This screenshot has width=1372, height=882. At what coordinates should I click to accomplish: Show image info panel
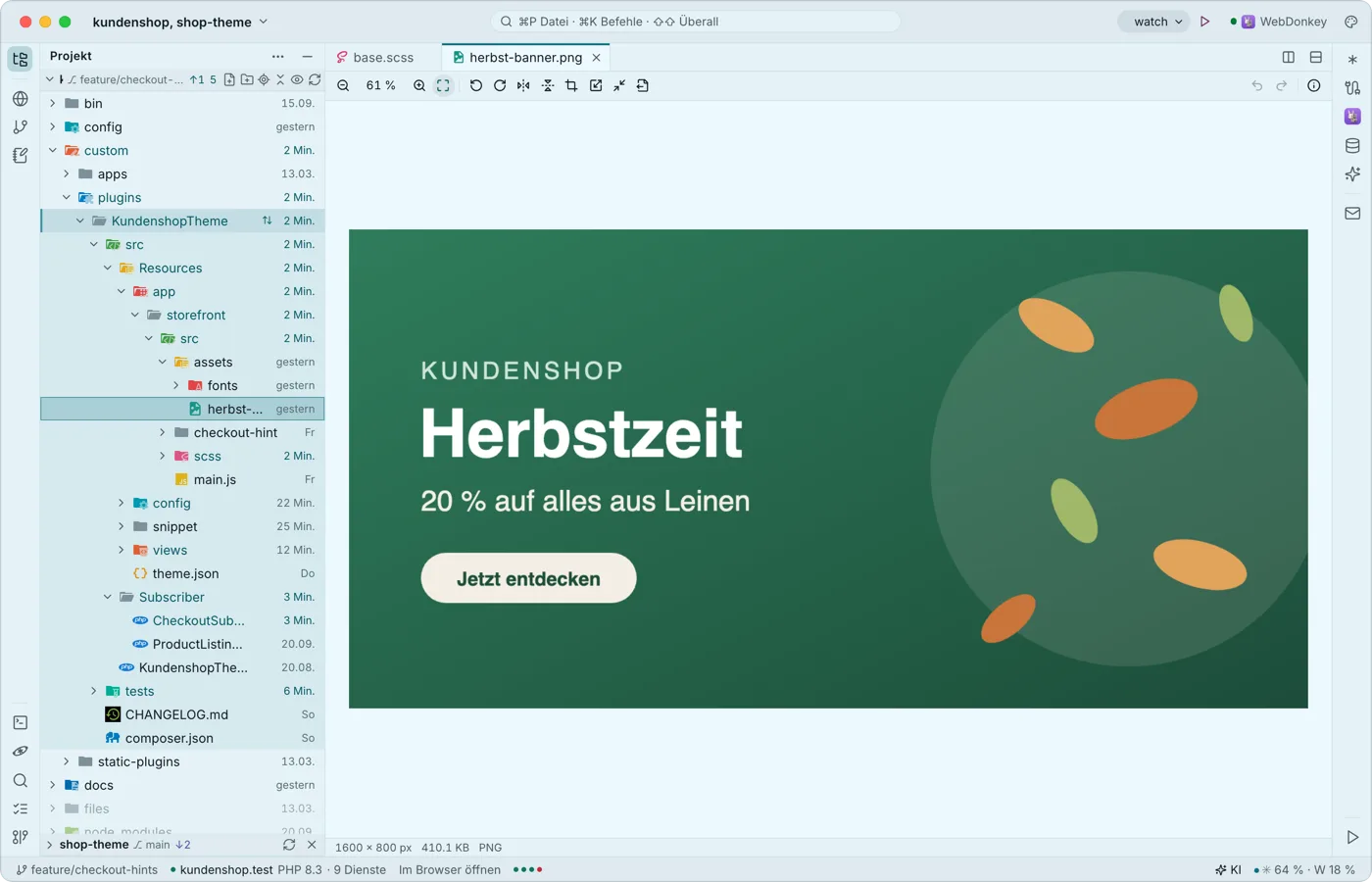[x=1314, y=86]
